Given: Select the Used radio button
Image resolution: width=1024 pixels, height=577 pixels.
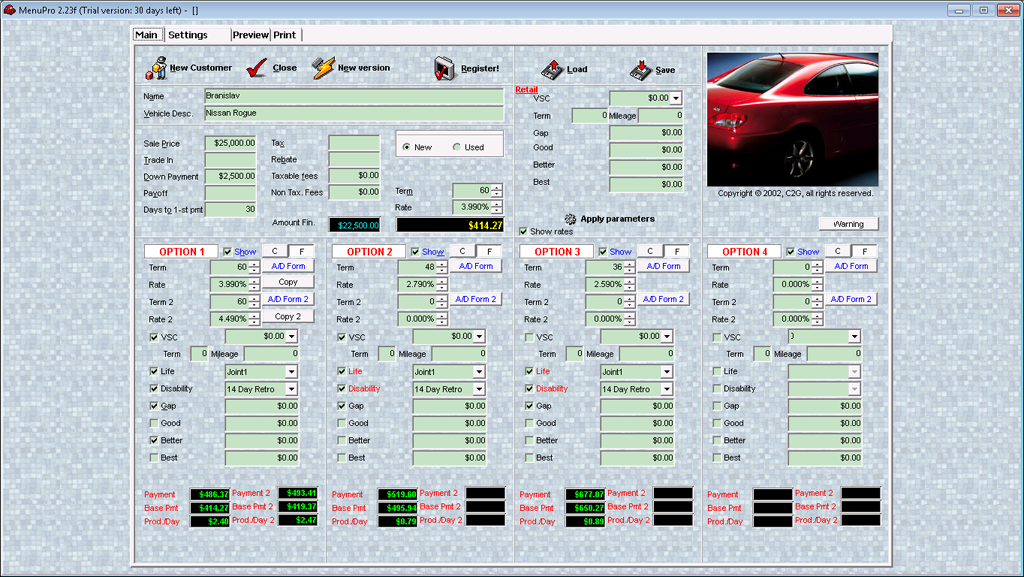Looking at the screenshot, I should tap(457, 147).
